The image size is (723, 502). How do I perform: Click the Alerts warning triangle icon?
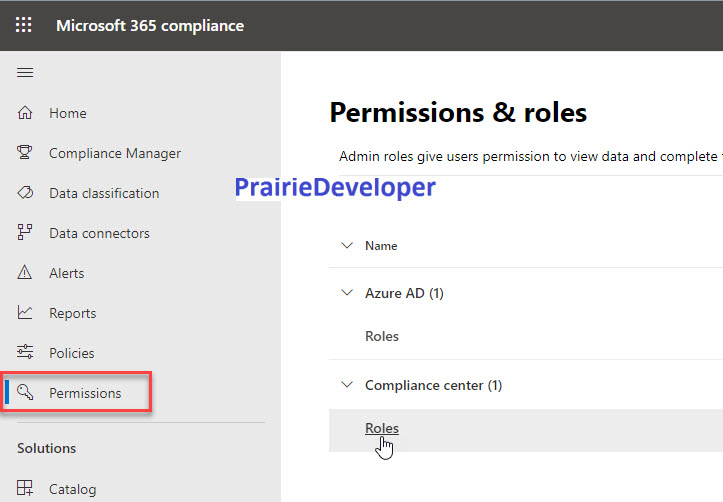(25, 272)
